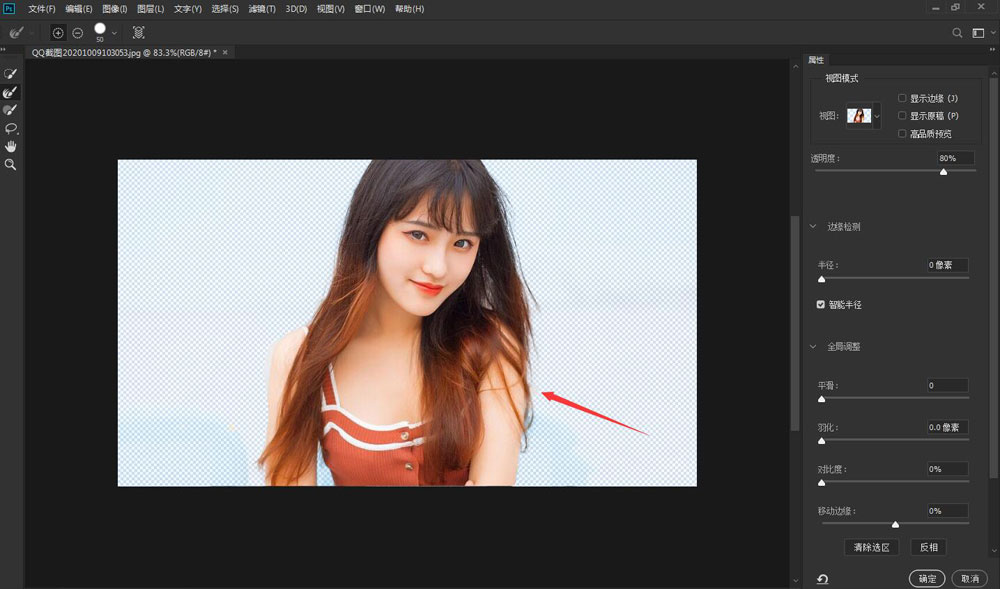Click the 确定 button
Image resolution: width=1000 pixels, height=589 pixels.
927,578
